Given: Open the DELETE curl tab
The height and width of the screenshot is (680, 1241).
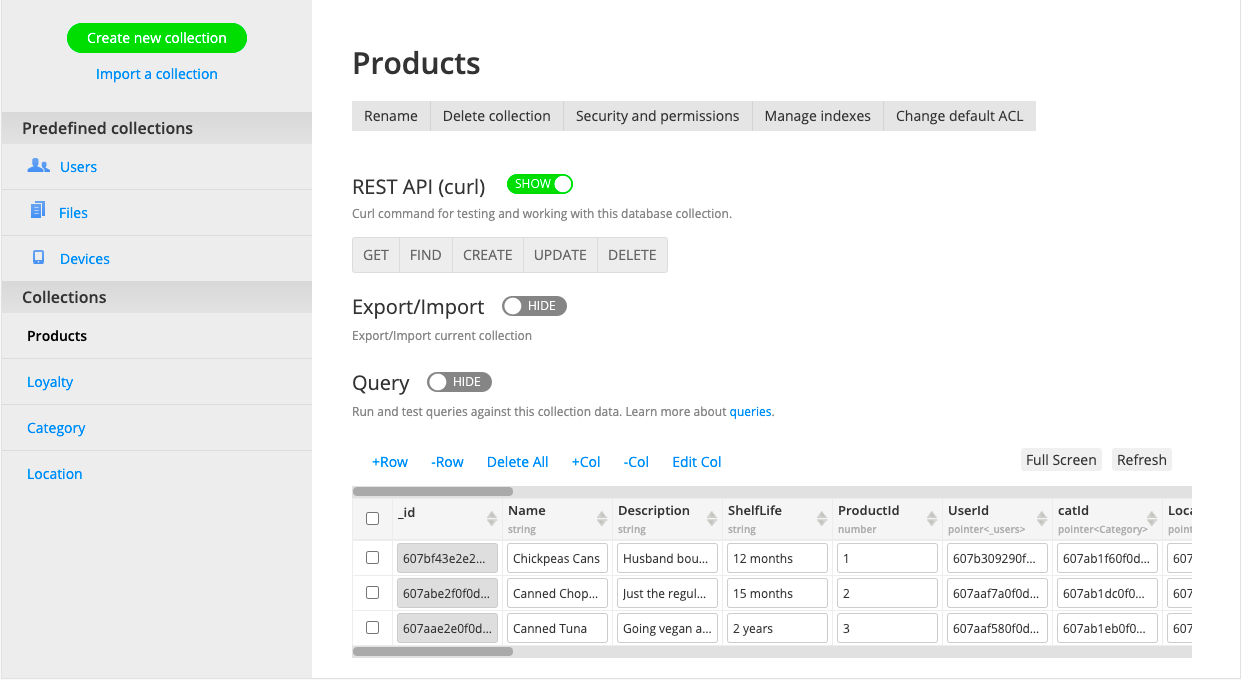Looking at the screenshot, I should coord(632,255).
